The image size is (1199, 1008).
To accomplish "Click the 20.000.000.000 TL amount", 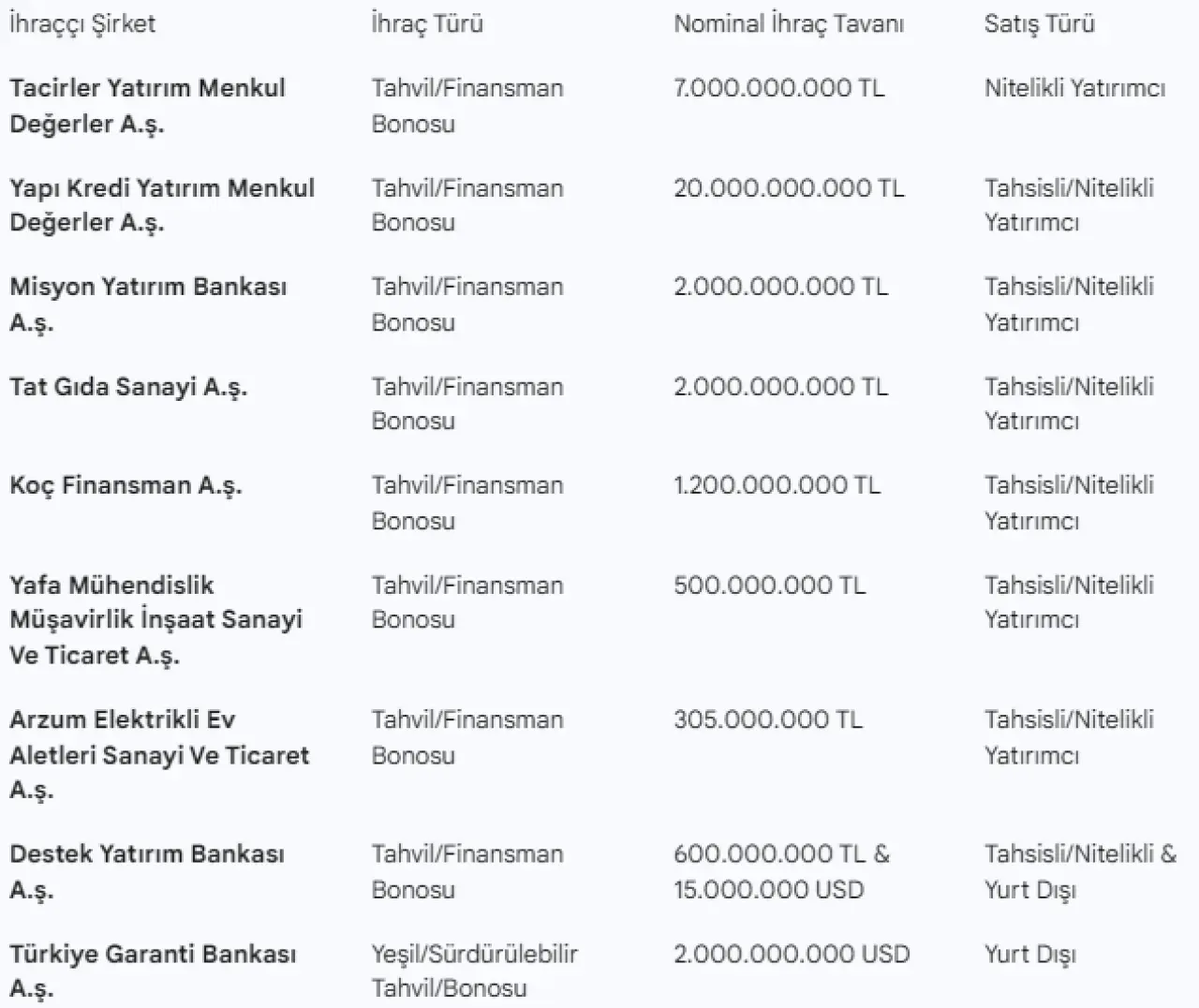I will (789, 188).
